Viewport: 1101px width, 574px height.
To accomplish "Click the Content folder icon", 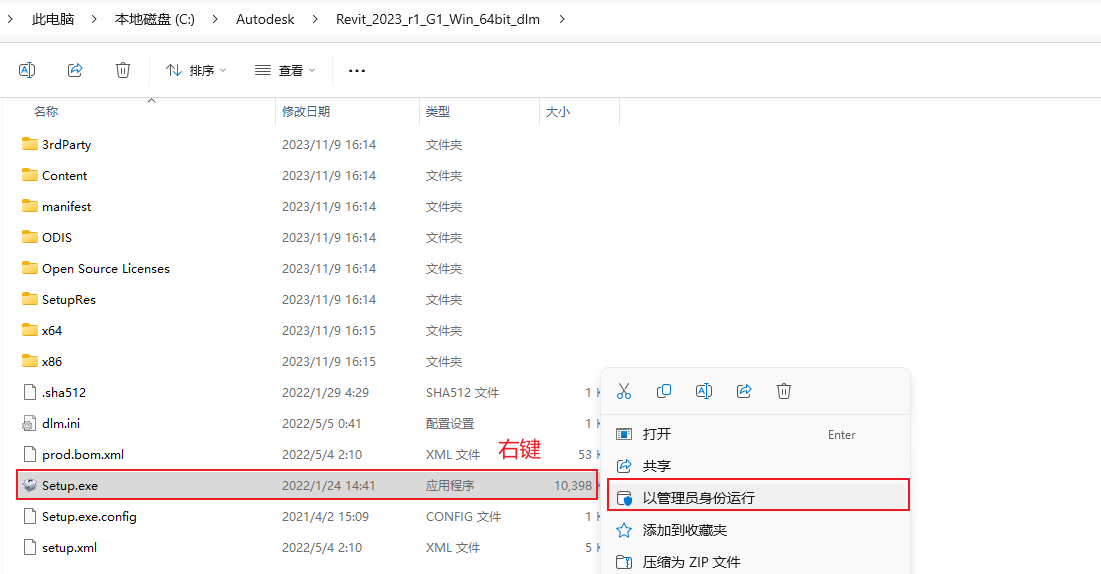I will 29,175.
